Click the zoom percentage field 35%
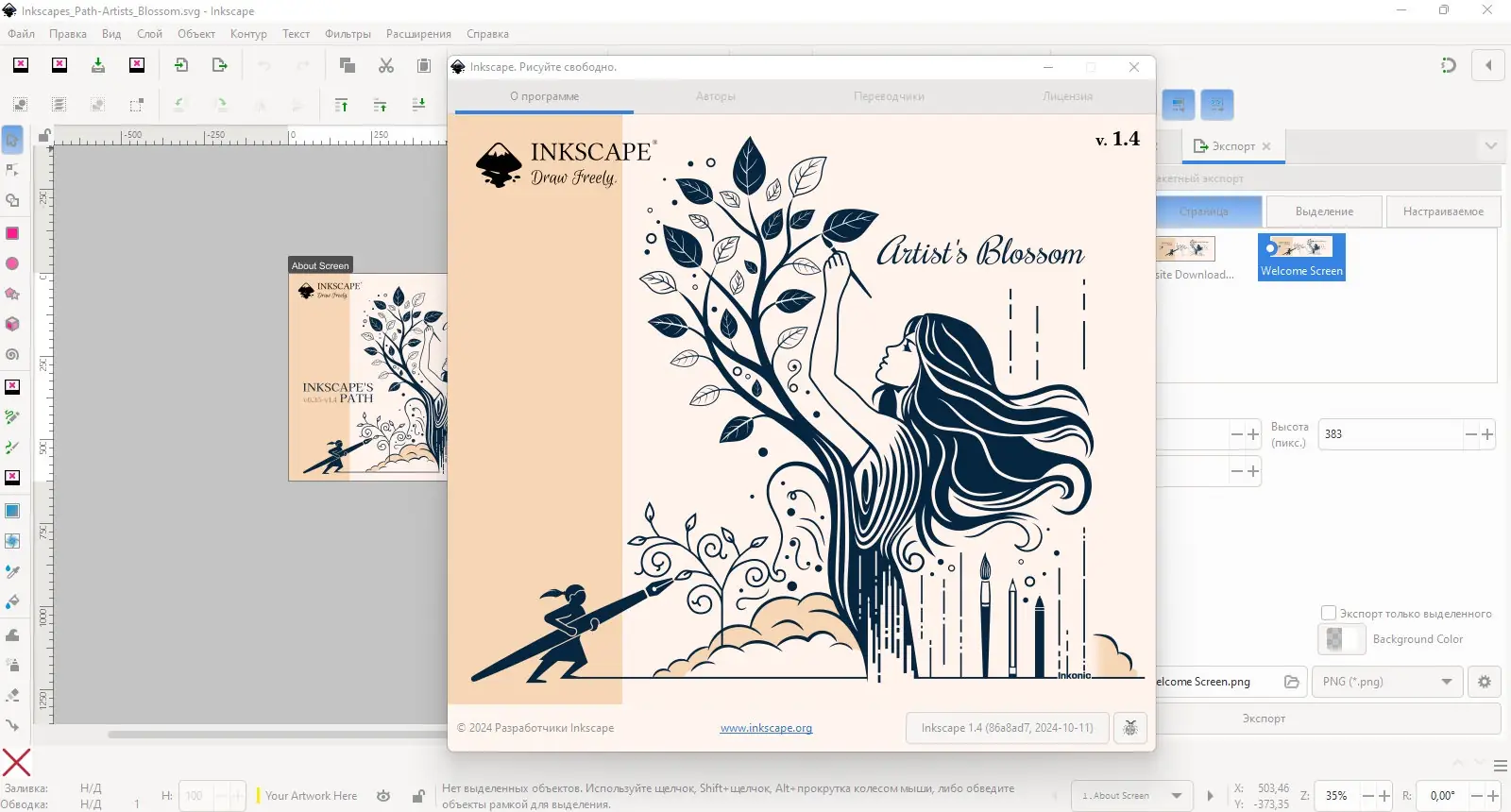Viewport: 1511px width, 812px height. 1337,796
